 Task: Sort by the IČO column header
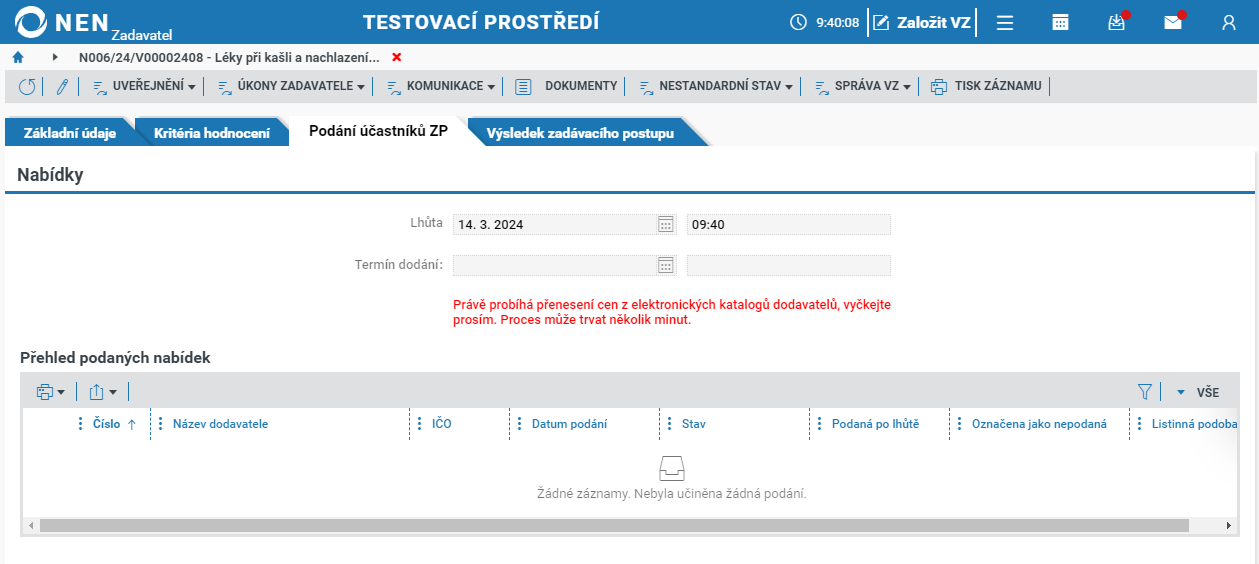click(442, 424)
